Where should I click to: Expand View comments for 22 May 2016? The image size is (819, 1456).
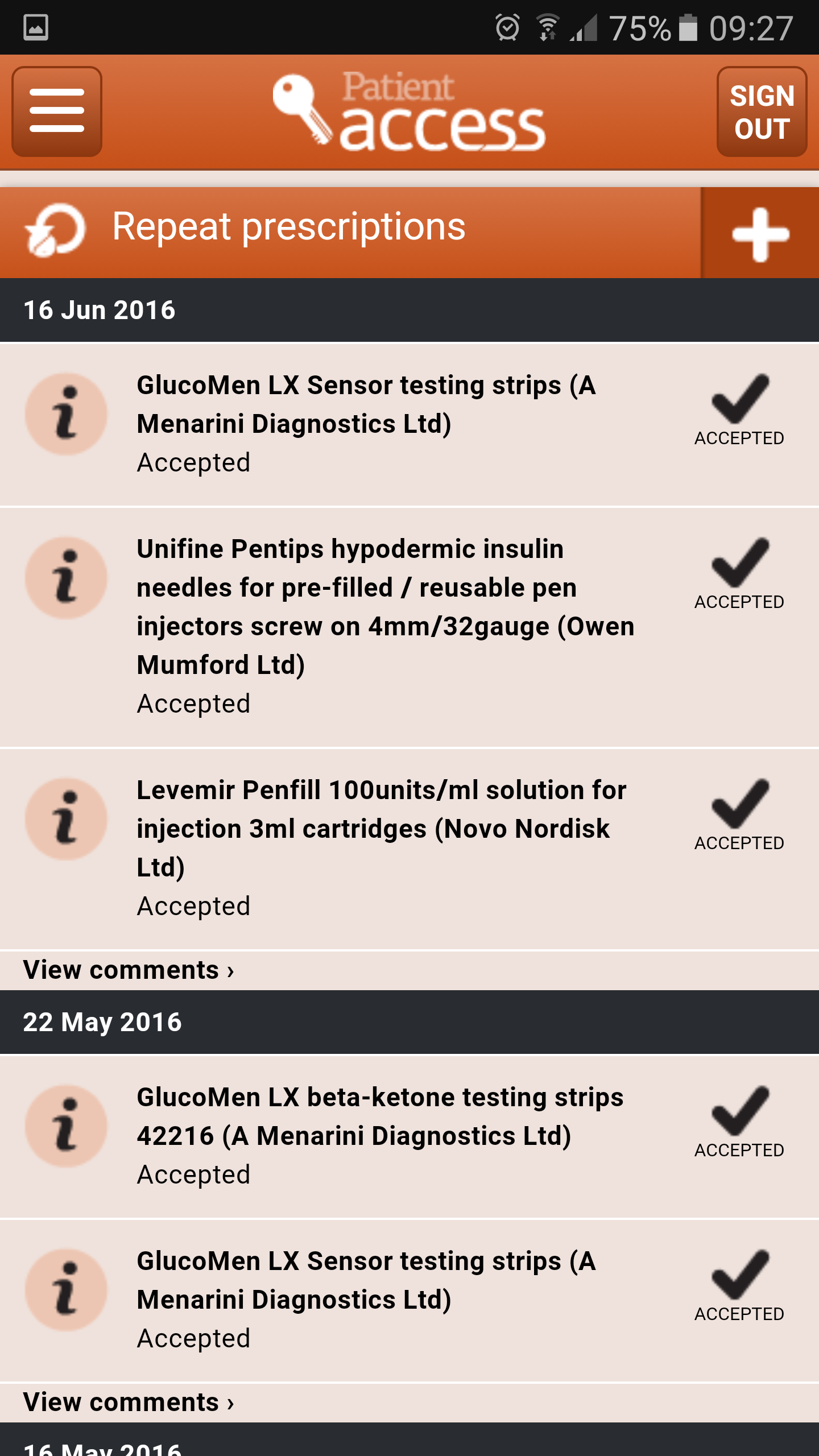tap(129, 1402)
